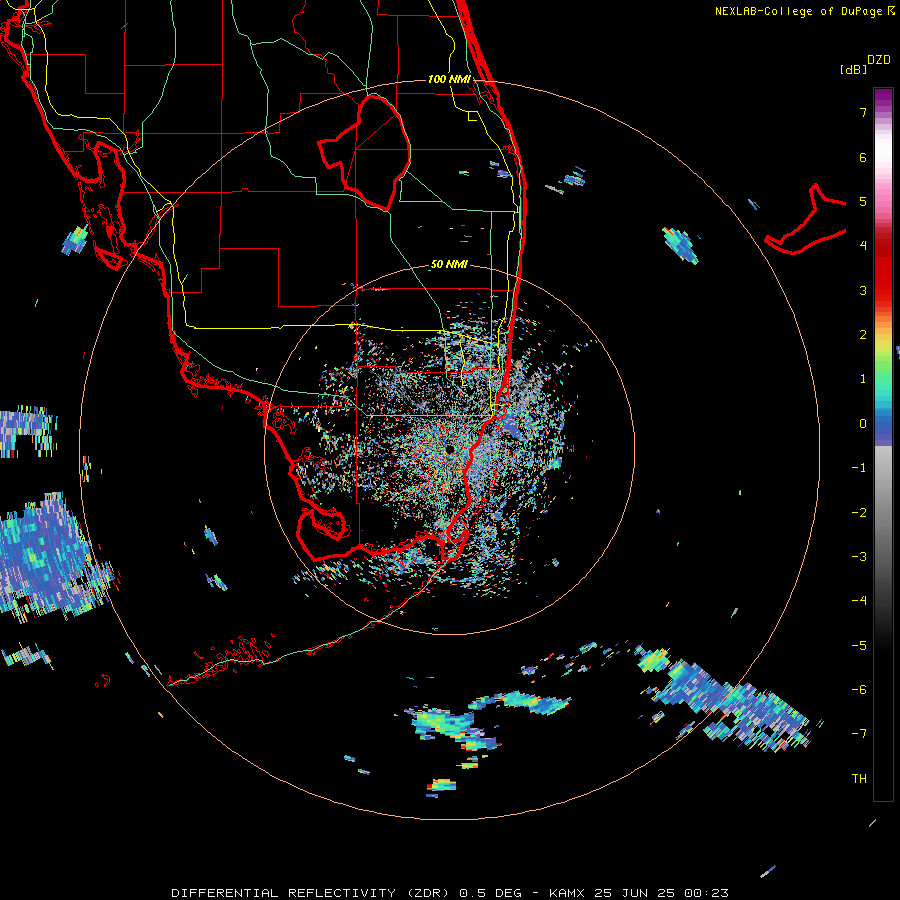Click the 50 NMI range ring label

click(449, 265)
